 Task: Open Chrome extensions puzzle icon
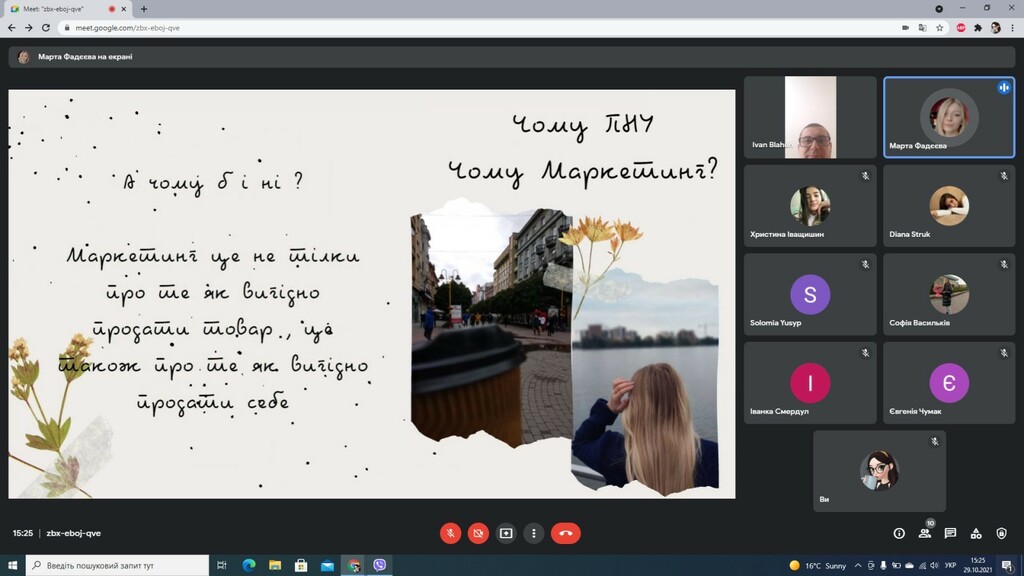[978, 28]
